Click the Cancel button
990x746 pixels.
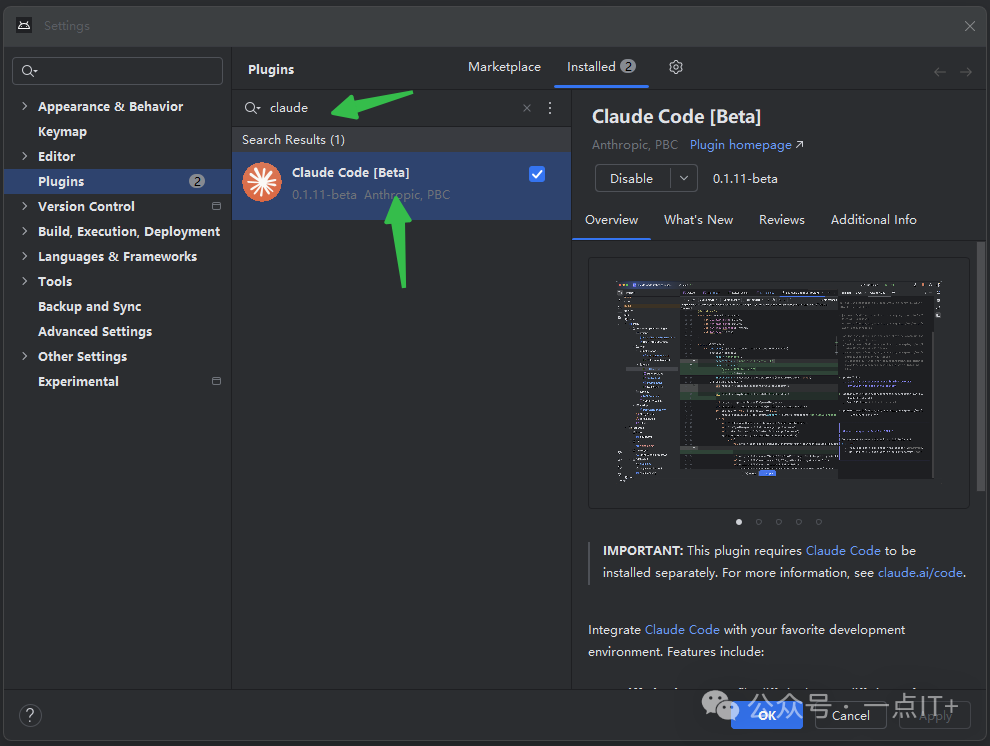click(850, 715)
